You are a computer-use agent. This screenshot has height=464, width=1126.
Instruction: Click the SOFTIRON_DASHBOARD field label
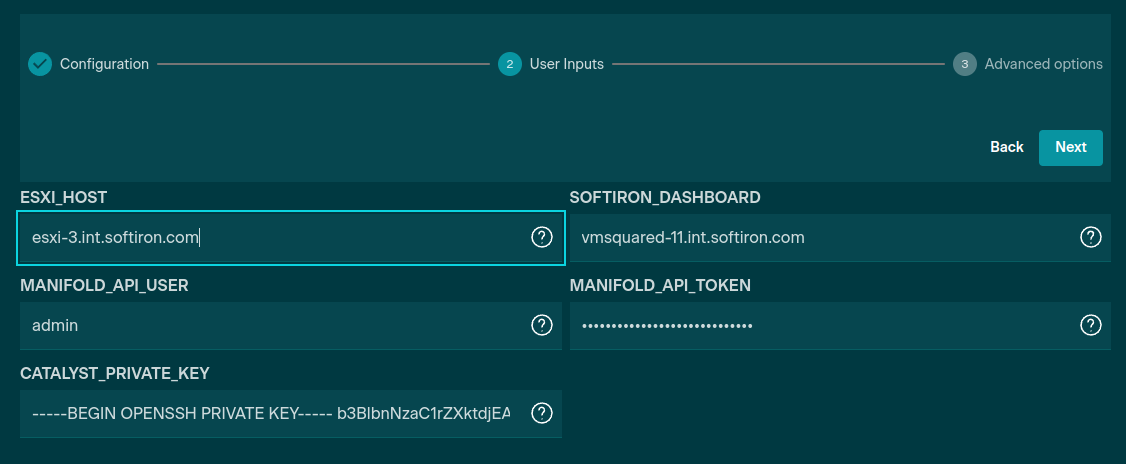(x=665, y=197)
